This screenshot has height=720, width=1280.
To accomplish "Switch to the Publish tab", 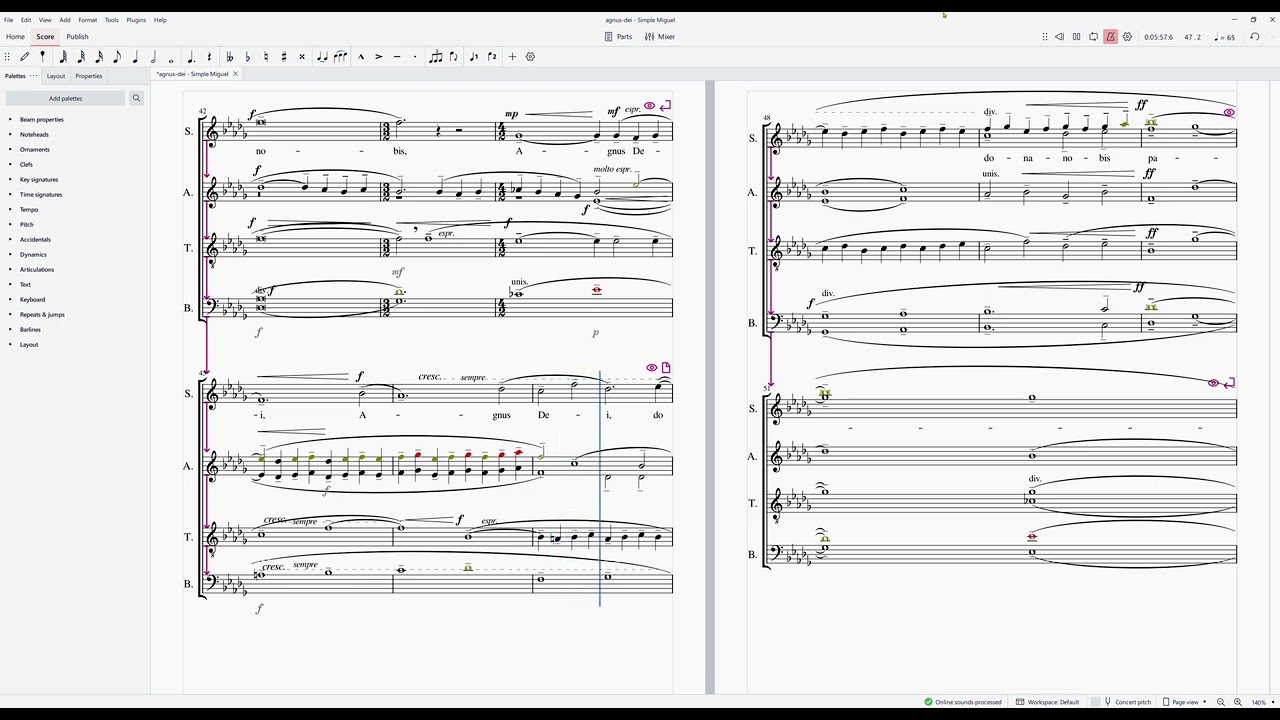I will point(77,37).
